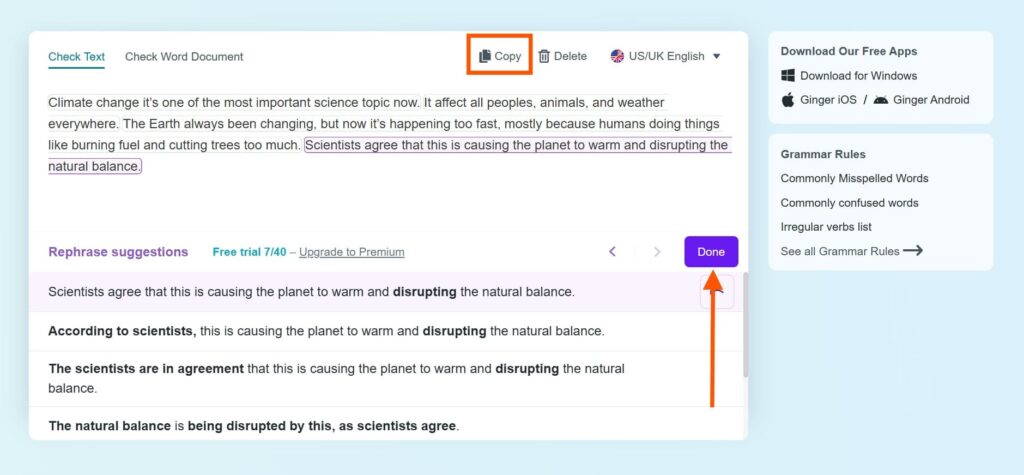Click the Windows logo icon

(788, 76)
